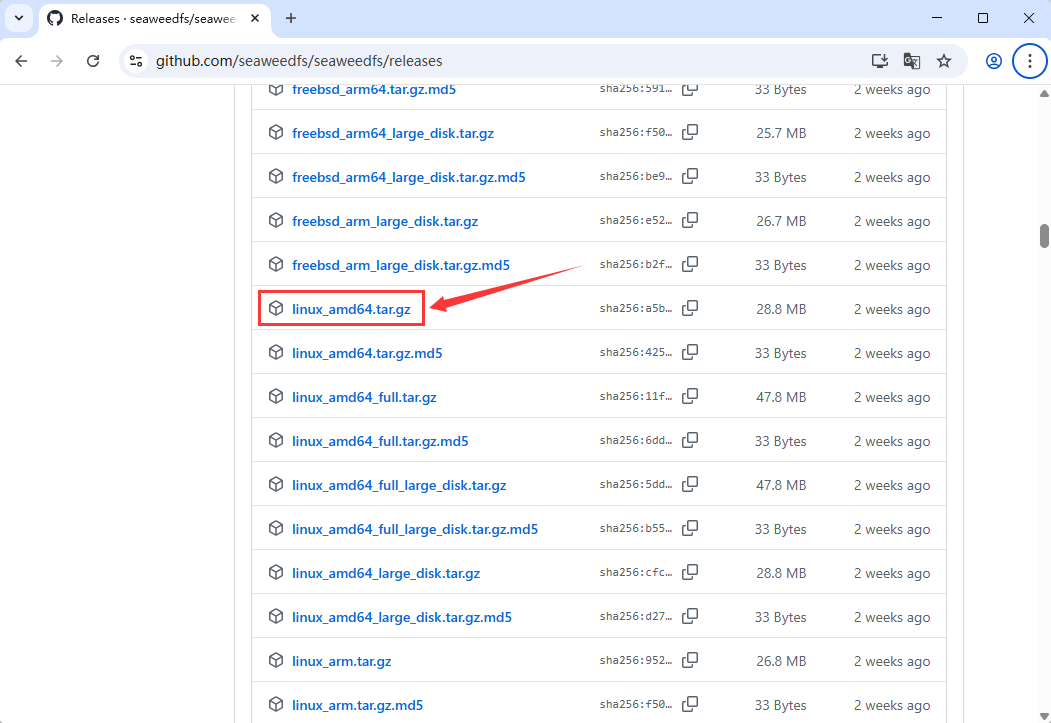The width and height of the screenshot is (1051, 723).
Task: Select the Releases seaweedfs tab
Action: tap(153, 19)
